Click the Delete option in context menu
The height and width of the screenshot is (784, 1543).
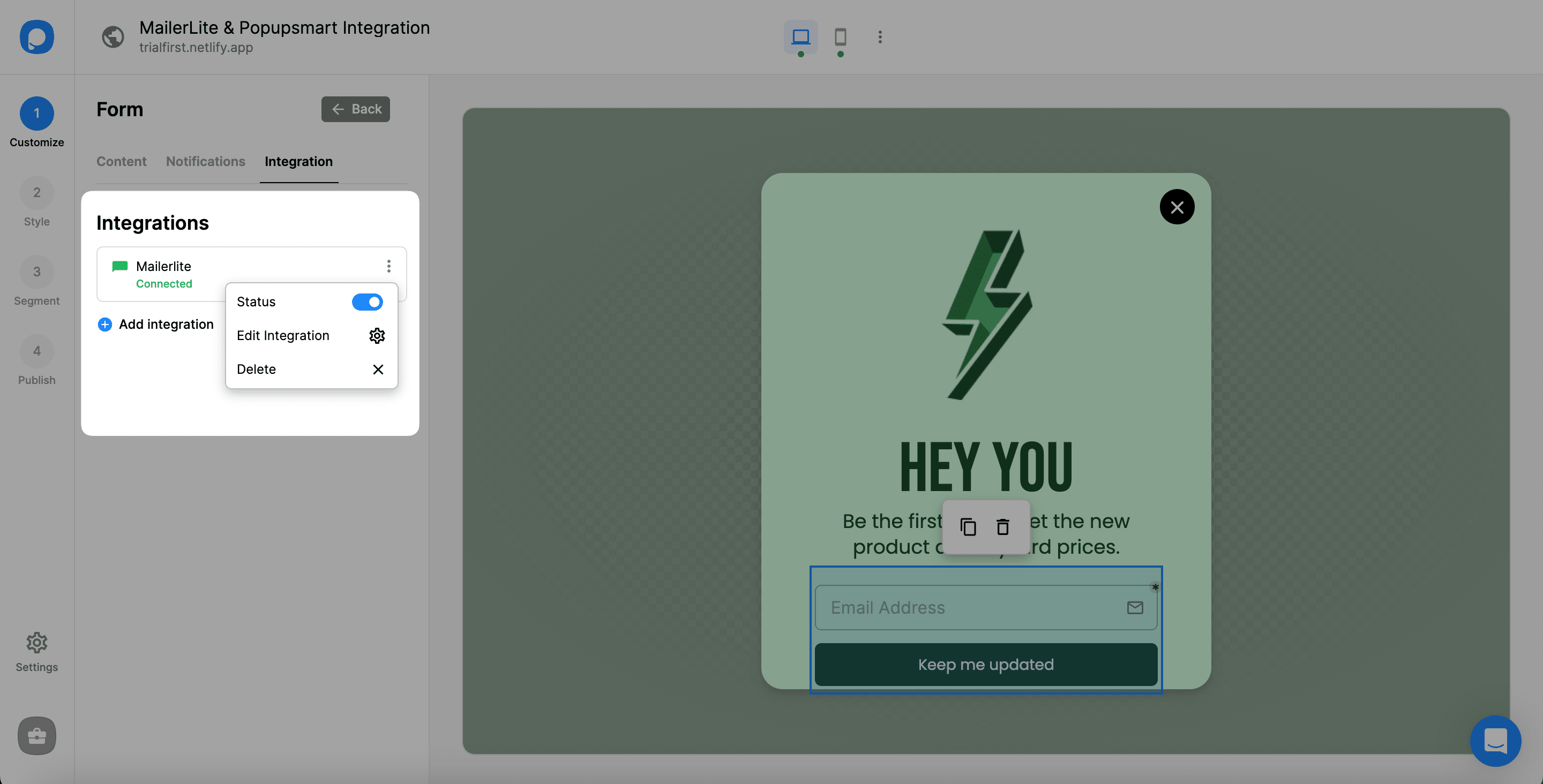click(x=257, y=370)
